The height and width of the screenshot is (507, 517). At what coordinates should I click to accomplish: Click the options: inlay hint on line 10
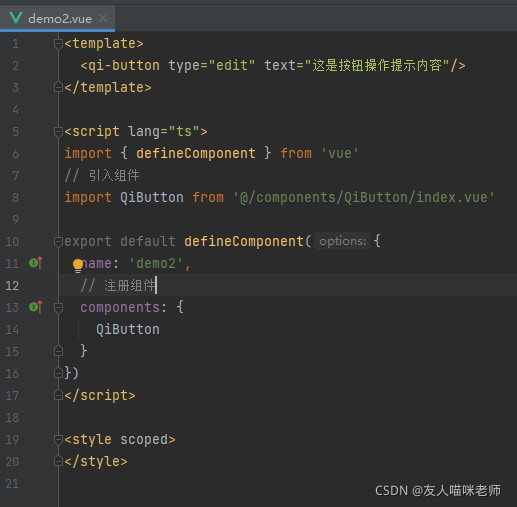point(342,241)
